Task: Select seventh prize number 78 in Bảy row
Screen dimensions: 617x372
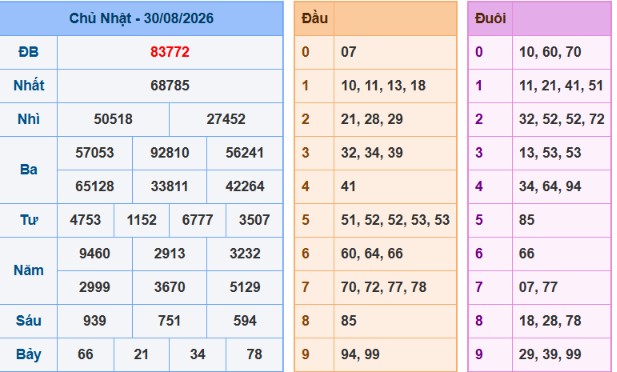Action: (254, 354)
